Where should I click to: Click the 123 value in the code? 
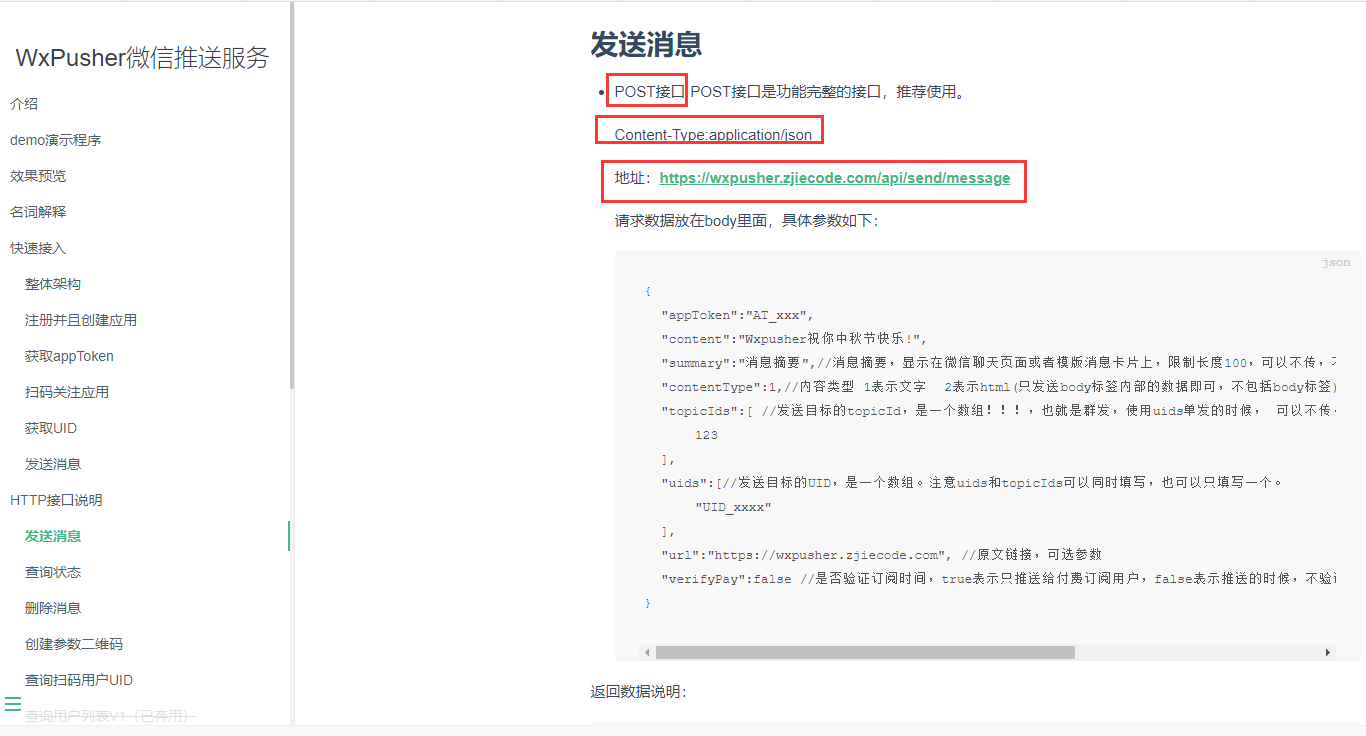[706, 435]
